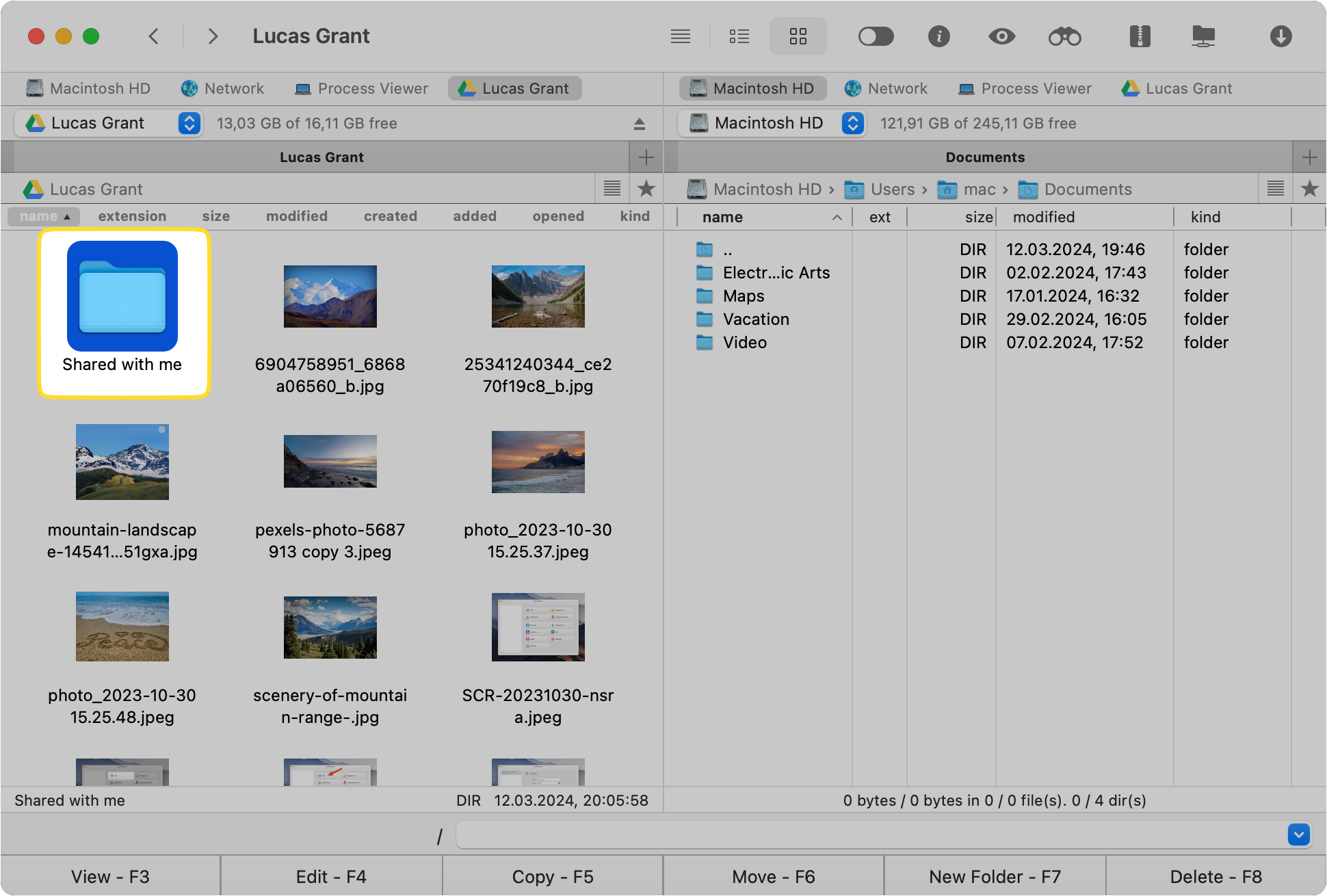The width and height of the screenshot is (1327, 896).
Task: Open left pane favorites star
Action: pyautogui.click(x=646, y=189)
